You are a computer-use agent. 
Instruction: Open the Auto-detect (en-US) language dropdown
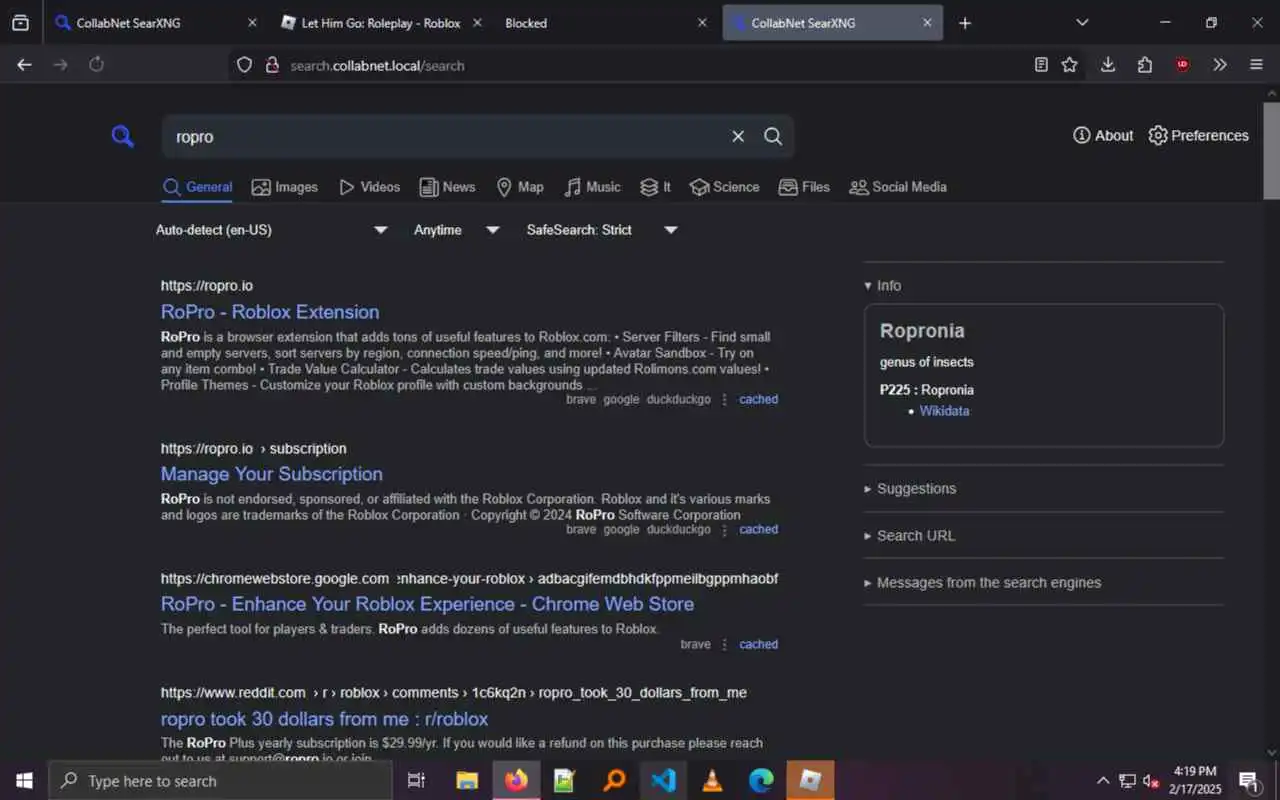click(x=271, y=230)
